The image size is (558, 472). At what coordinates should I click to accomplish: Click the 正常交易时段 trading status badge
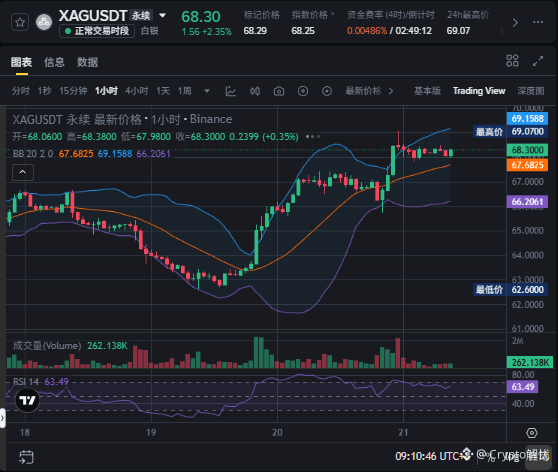[x=97, y=31]
